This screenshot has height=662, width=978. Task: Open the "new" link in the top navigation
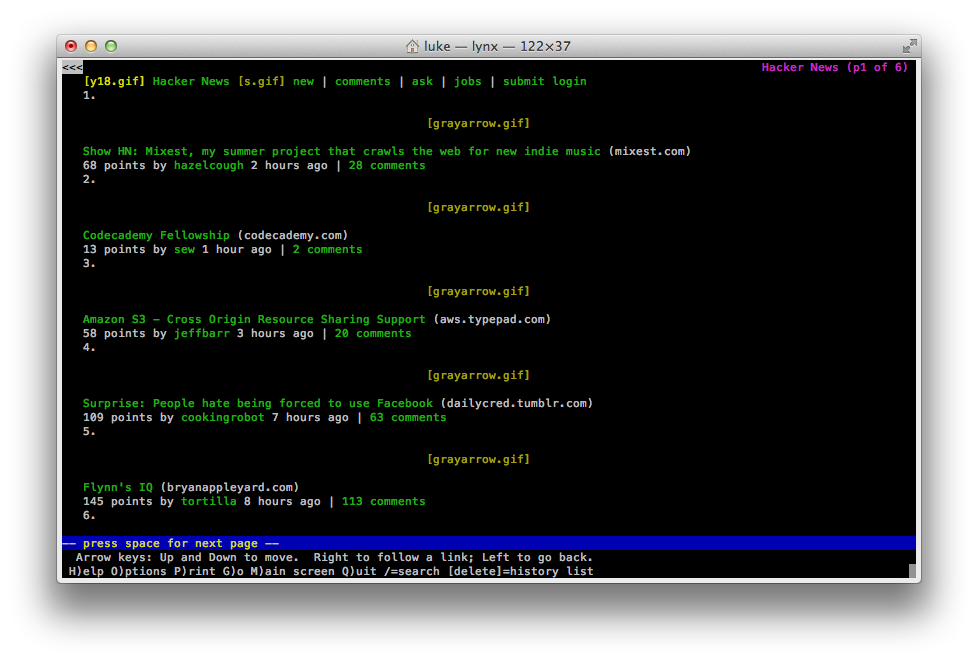pyautogui.click(x=303, y=82)
